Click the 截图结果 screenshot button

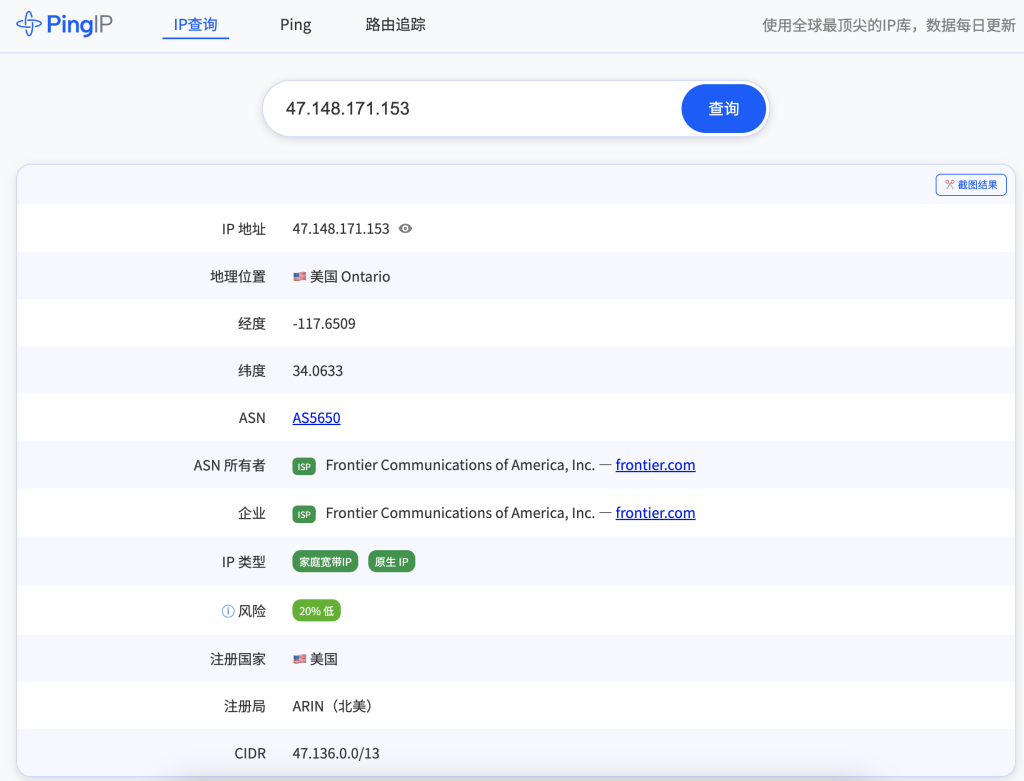(x=970, y=185)
